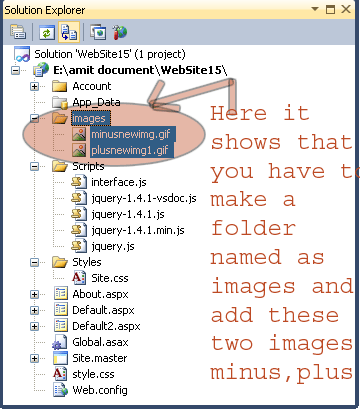Screen dimensions: 360x410
Task: Expand the About.aspx node
Action: 34,294
